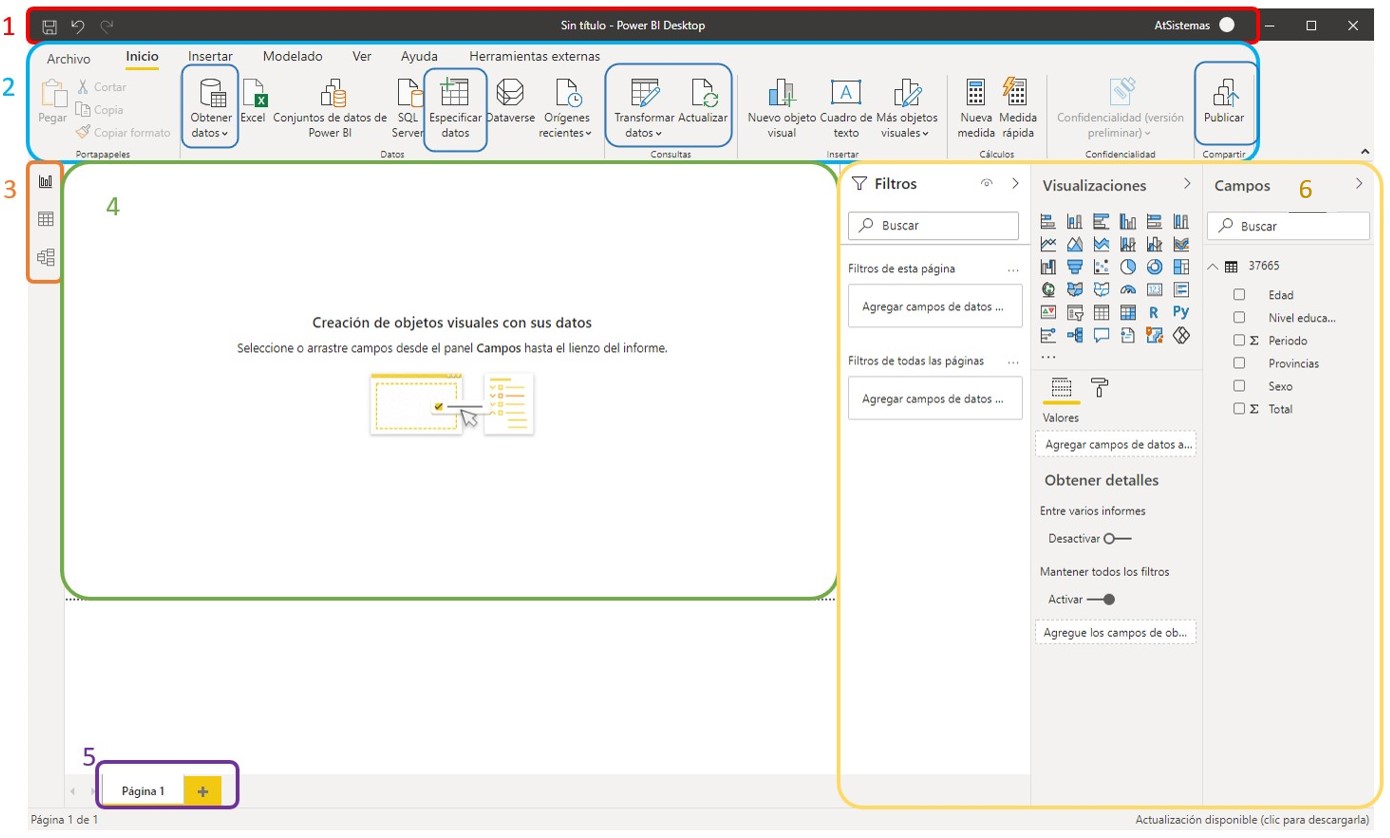This screenshot has width=1390, height=838.
Task: Select the line chart visualization
Action: click(x=1048, y=244)
